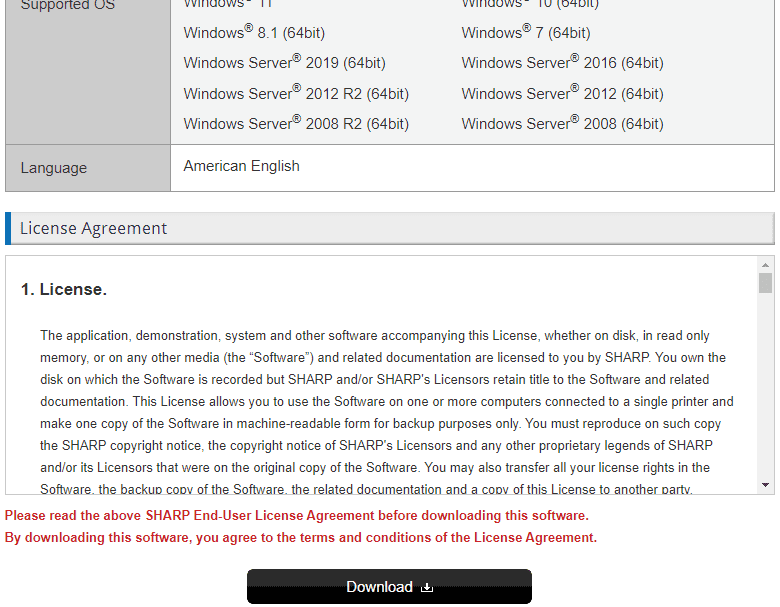Click the Windows 7 (64bit) entry

click(526, 33)
